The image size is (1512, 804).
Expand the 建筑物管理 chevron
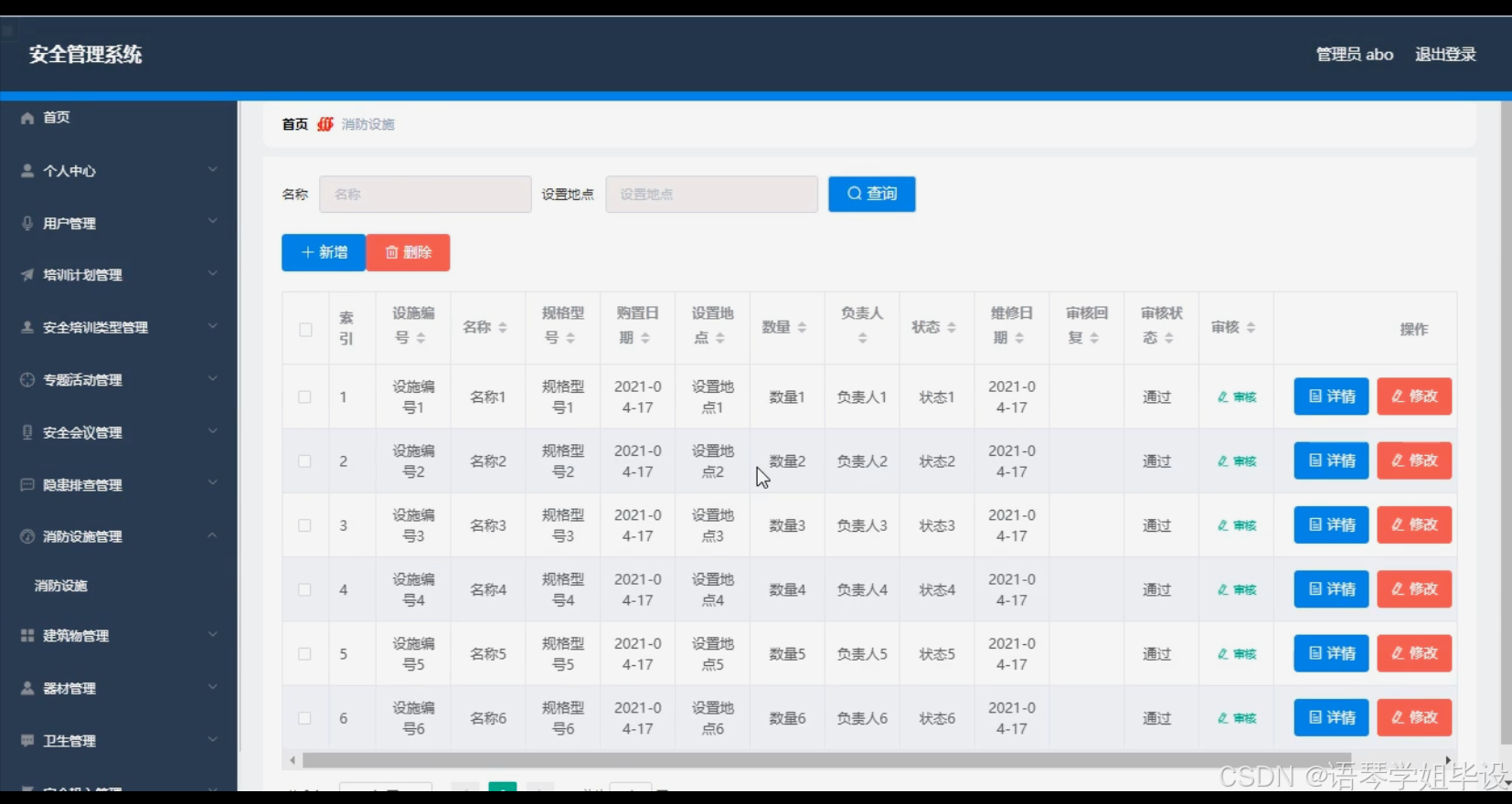coord(212,634)
